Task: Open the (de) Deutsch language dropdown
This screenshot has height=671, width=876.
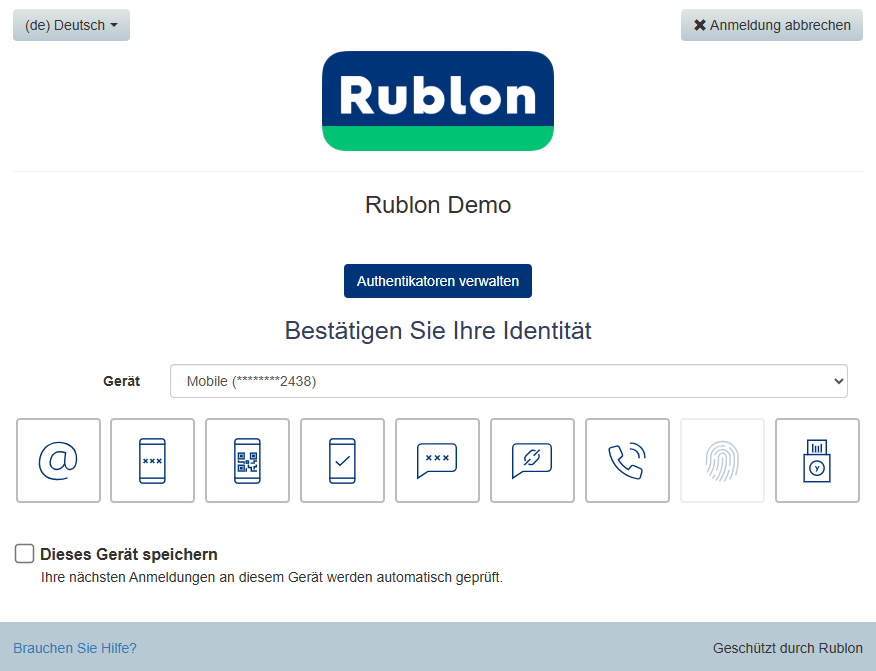Action: coord(71,25)
